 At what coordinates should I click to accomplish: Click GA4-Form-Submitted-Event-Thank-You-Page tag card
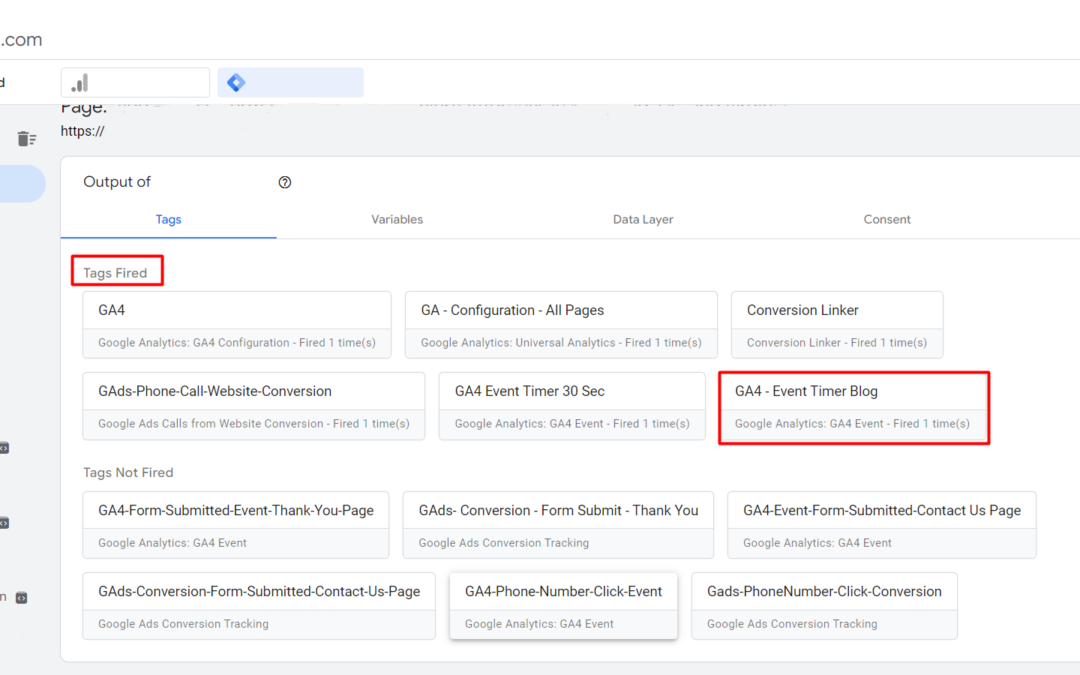pyautogui.click(x=235, y=524)
